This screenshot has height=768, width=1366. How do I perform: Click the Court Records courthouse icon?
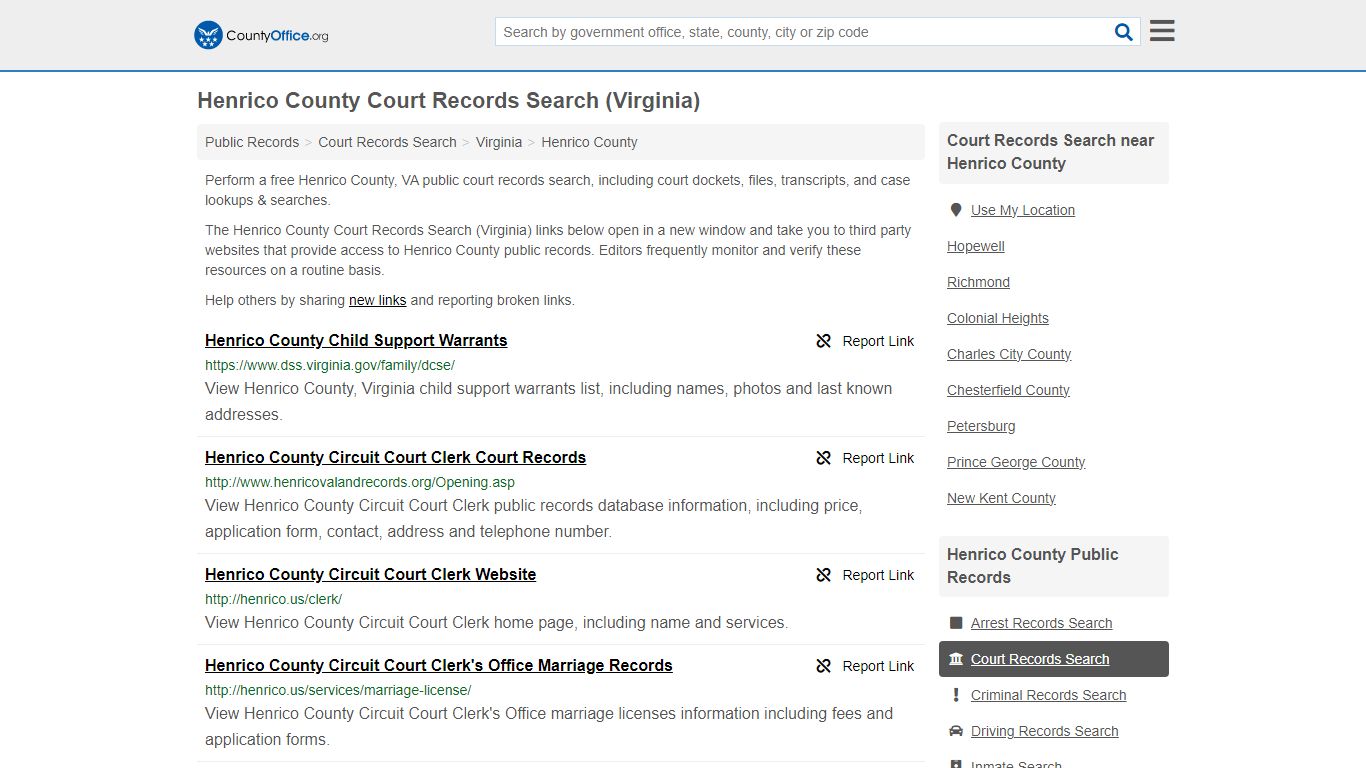pyautogui.click(x=956, y=659)
